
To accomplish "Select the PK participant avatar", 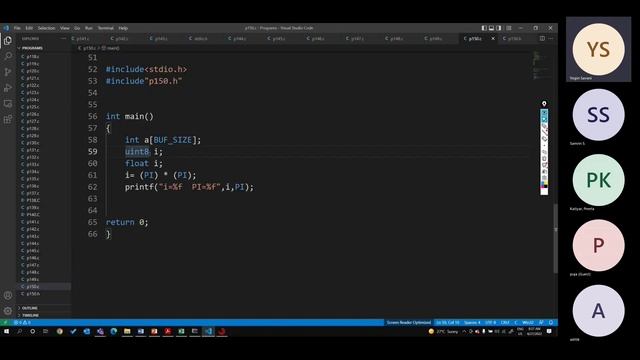I will [598, 180].
